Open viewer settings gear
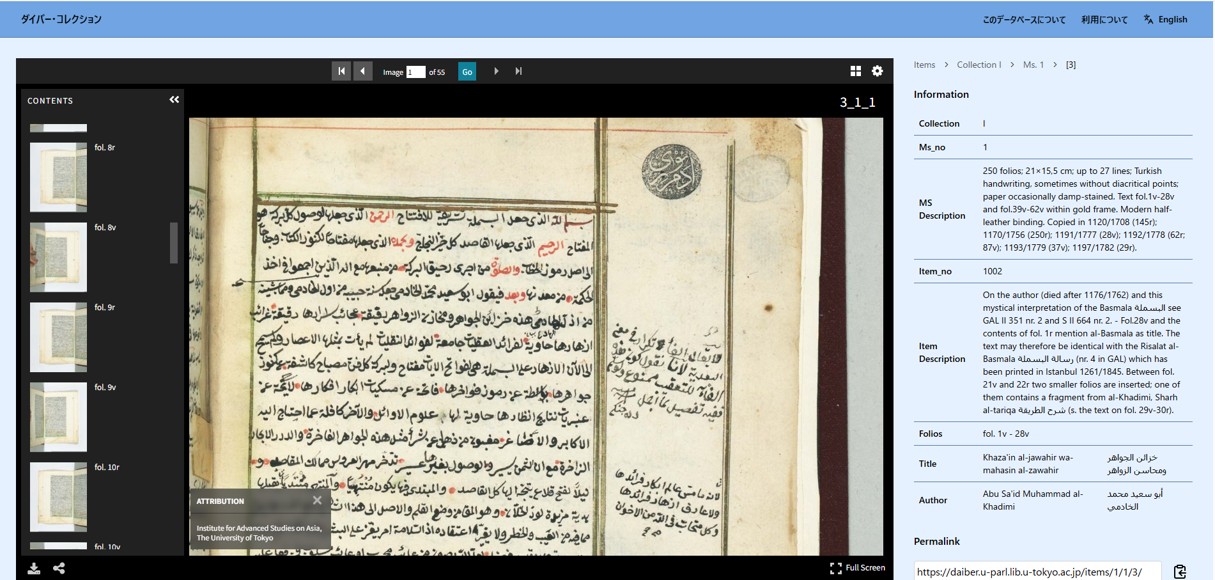Image resolution: width=1215 pixels, height=580 pixels. [x=878, y=71]
